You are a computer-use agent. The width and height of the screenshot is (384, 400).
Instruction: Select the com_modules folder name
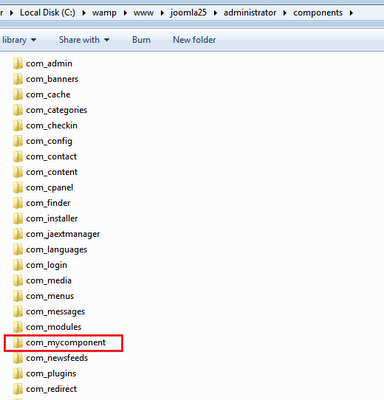(53, 327)
